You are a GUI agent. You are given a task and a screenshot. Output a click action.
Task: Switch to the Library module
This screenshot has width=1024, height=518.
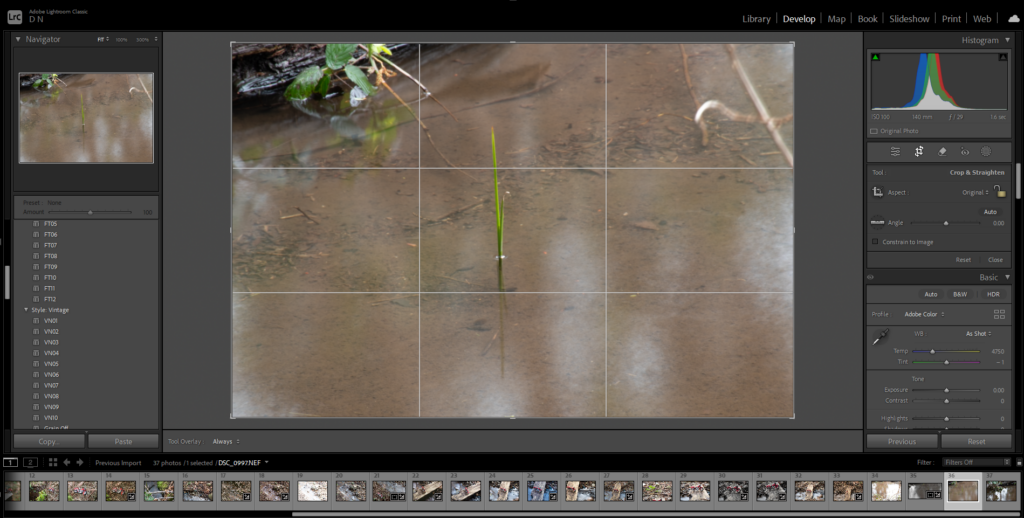tap(756, 19)
